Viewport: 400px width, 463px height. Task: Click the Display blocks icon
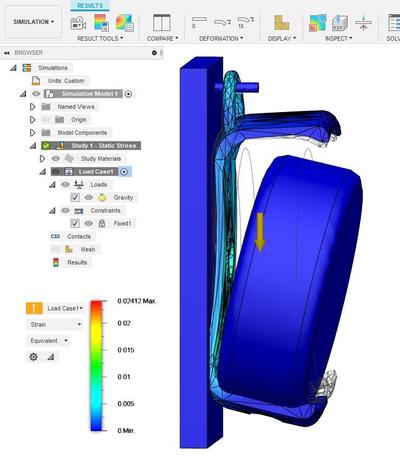(282, 23)
